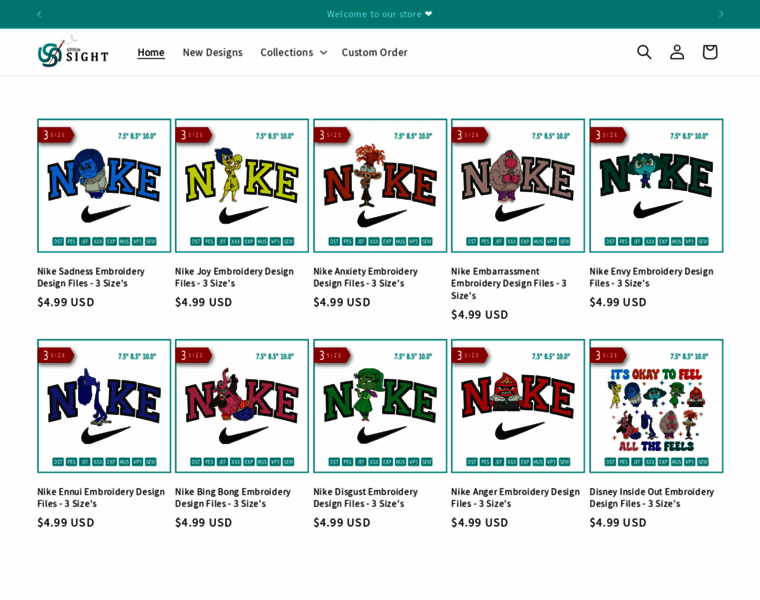Open the search magnifier icon
The image size is (760, 600).
click(644, 52)
